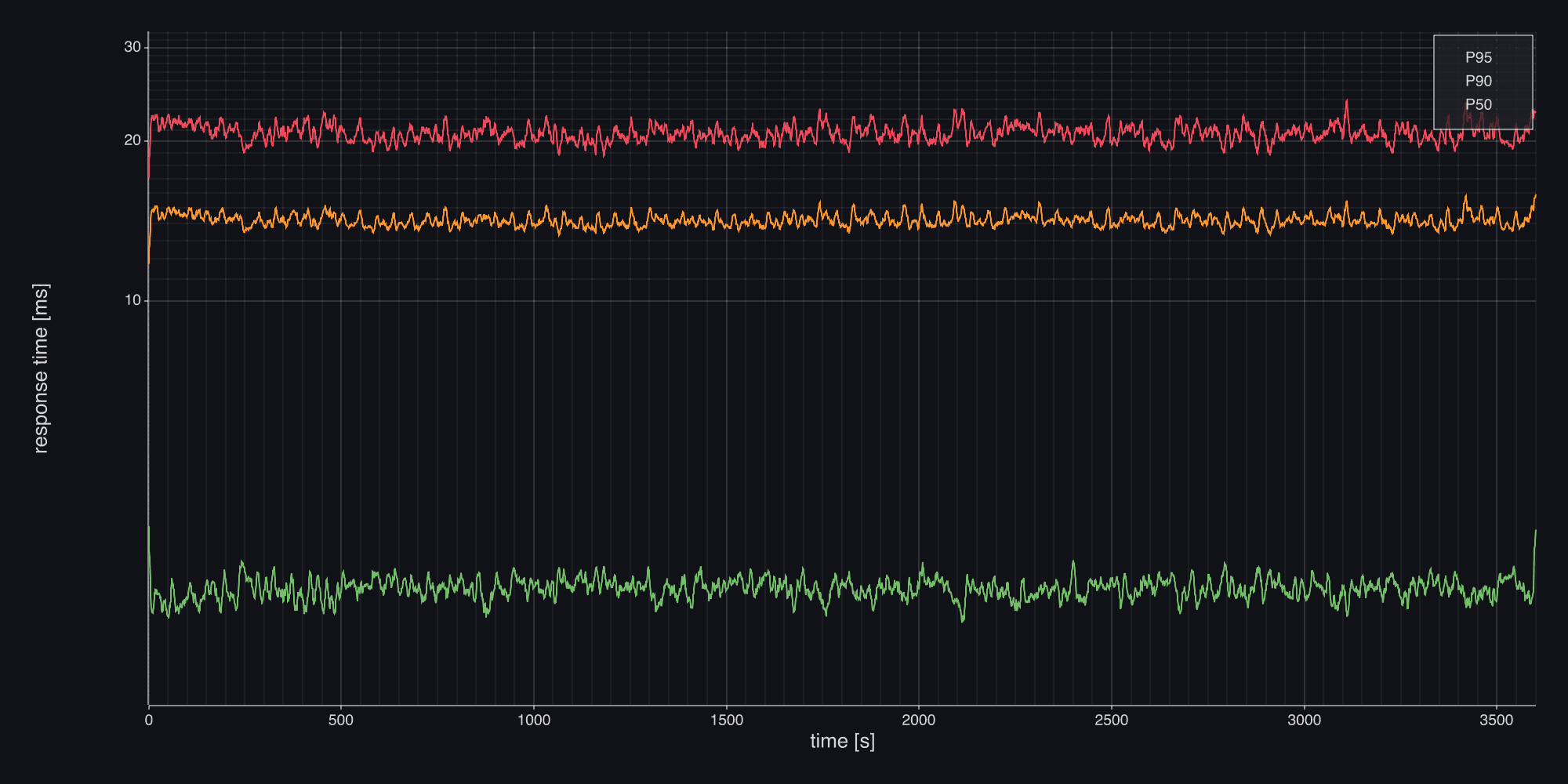Click the 2000 tick on the x-axis
This screenshot has width=1568, height=784.
919,720
